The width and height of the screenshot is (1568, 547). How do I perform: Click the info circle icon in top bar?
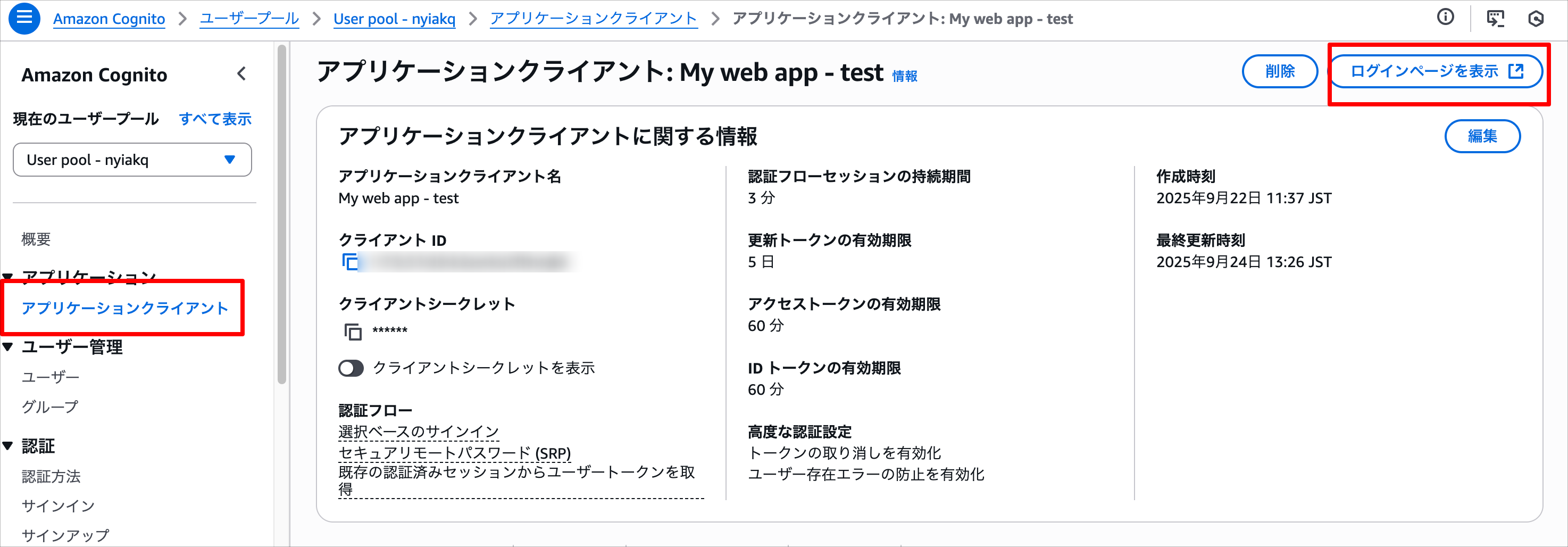(1445, 18)
